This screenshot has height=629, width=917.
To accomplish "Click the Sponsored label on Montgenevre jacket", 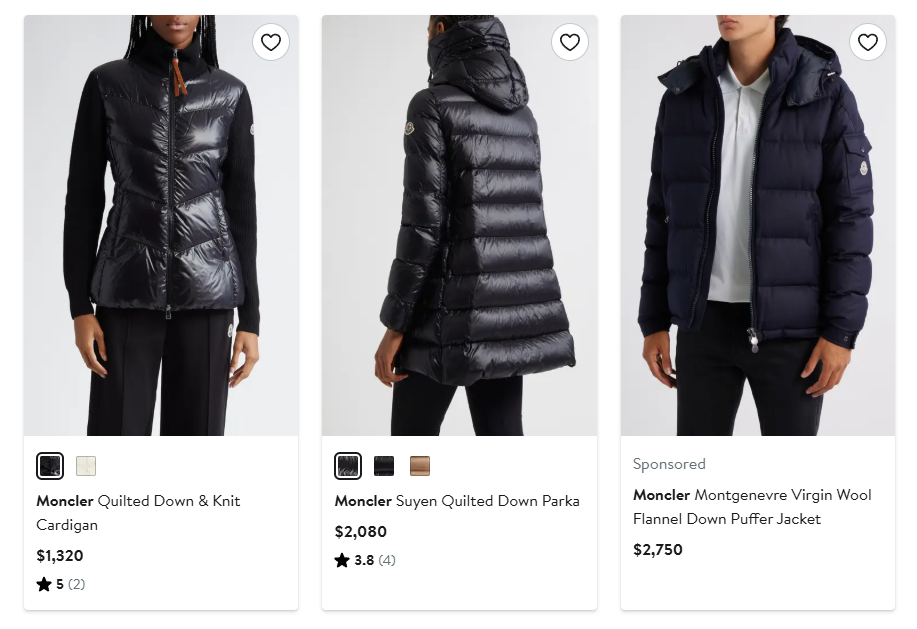I will coord(669,464).
